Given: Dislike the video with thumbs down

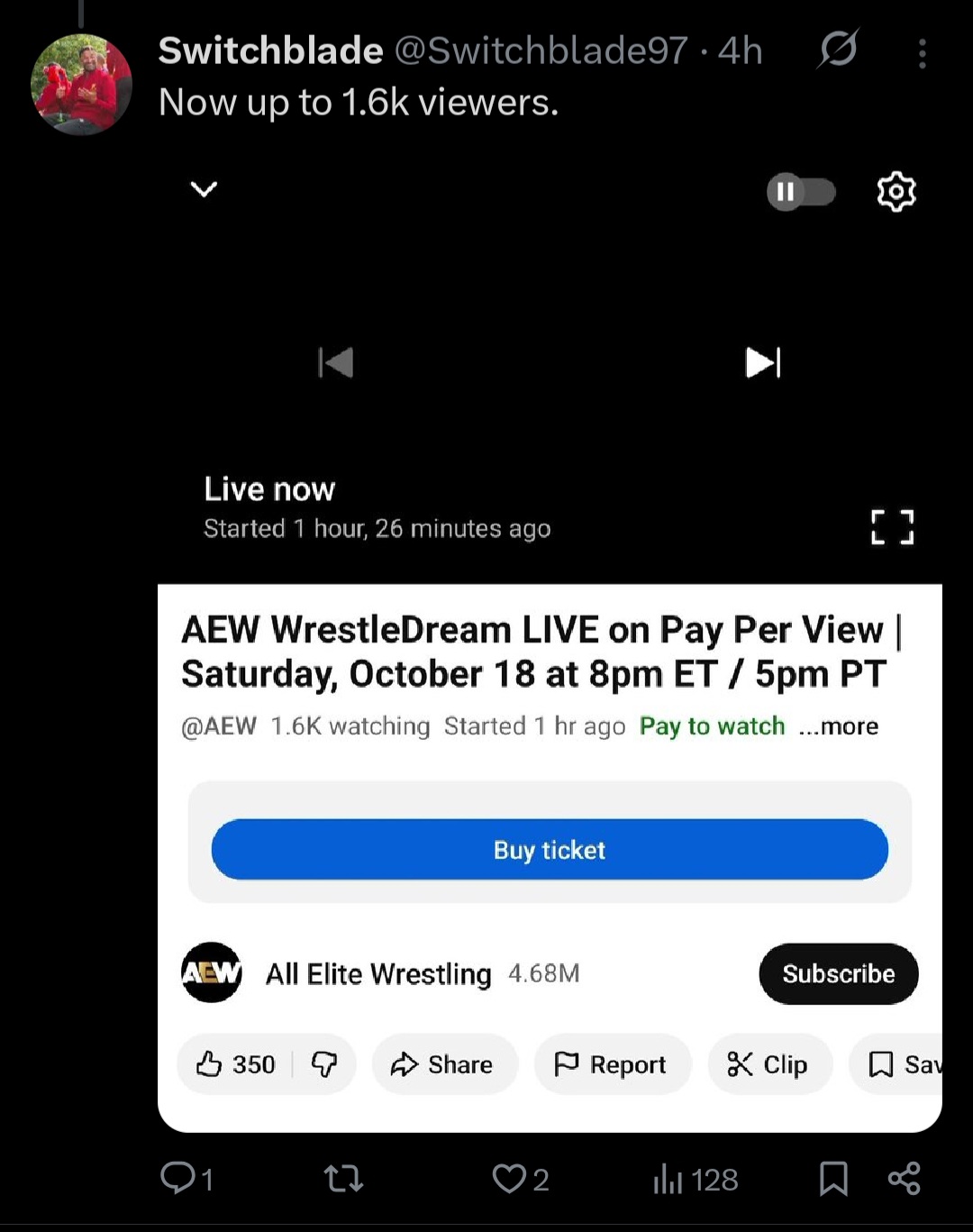Looking at the screenshot, I should [324, 1064].
